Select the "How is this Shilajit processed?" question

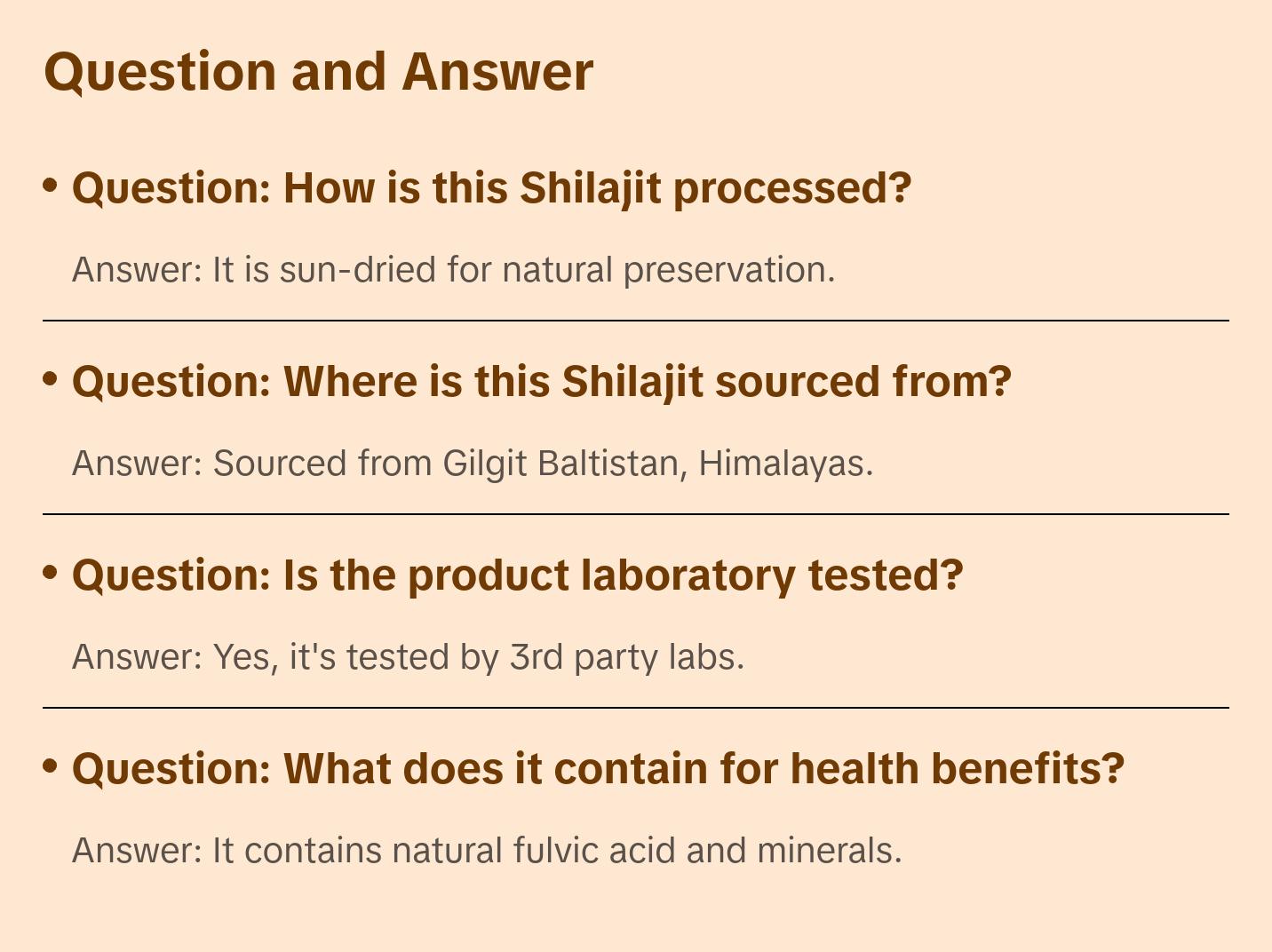tap(491, 188)
